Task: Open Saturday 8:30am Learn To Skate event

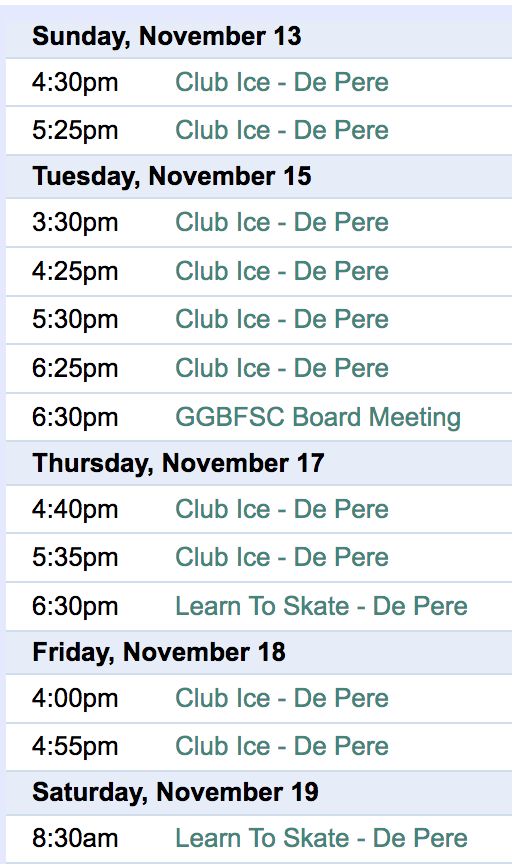Action: click(321, 838)
